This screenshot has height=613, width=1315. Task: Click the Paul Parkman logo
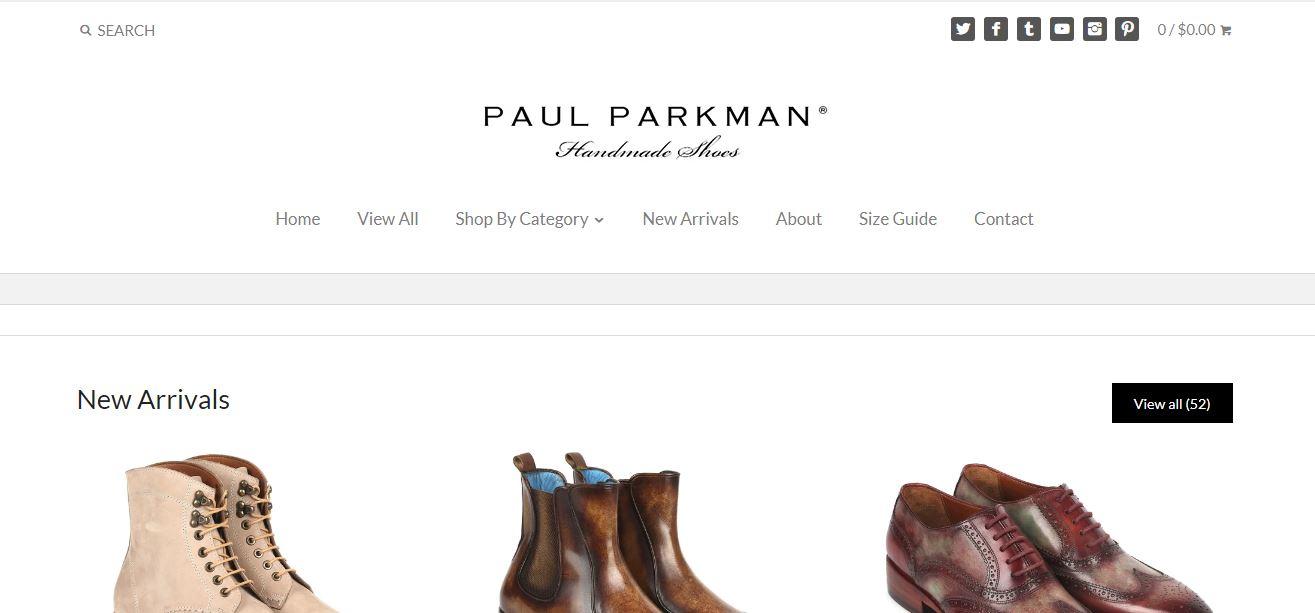pyautogui.click(x=656, y=132)
